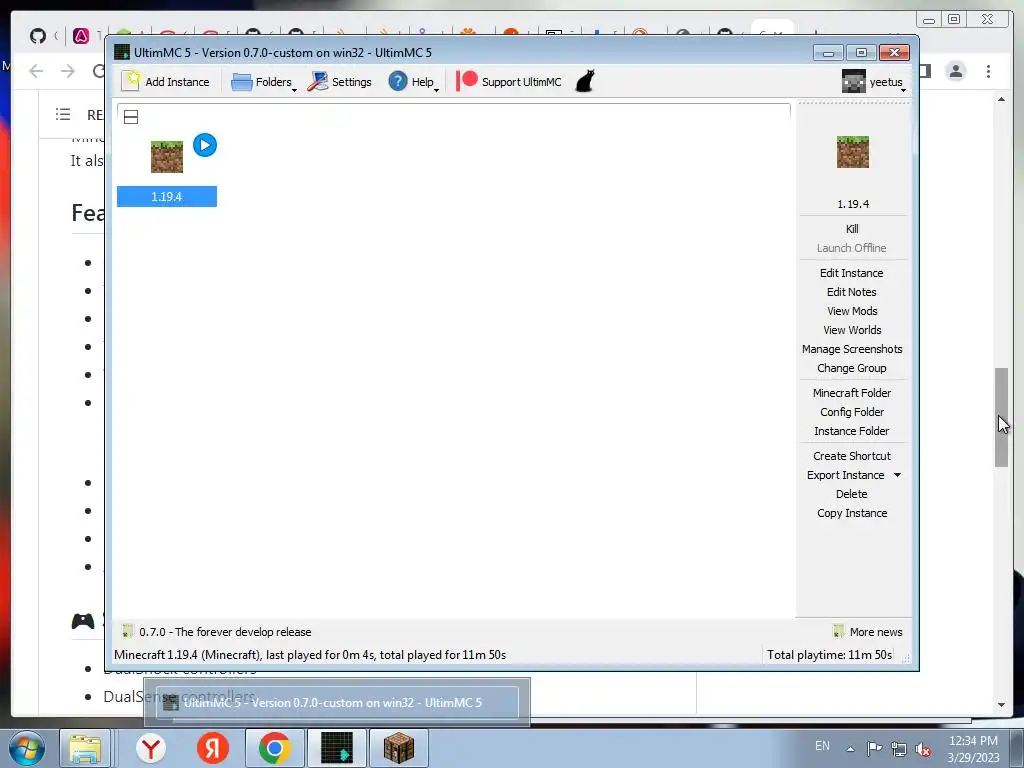Open the Instance Folder

click(x=852, y=430)
